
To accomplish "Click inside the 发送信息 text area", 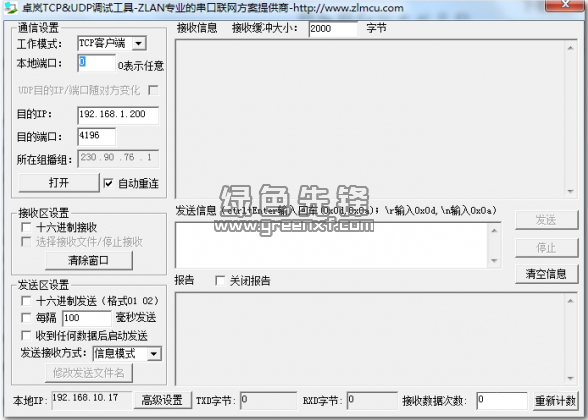I will tap(332, 245).
